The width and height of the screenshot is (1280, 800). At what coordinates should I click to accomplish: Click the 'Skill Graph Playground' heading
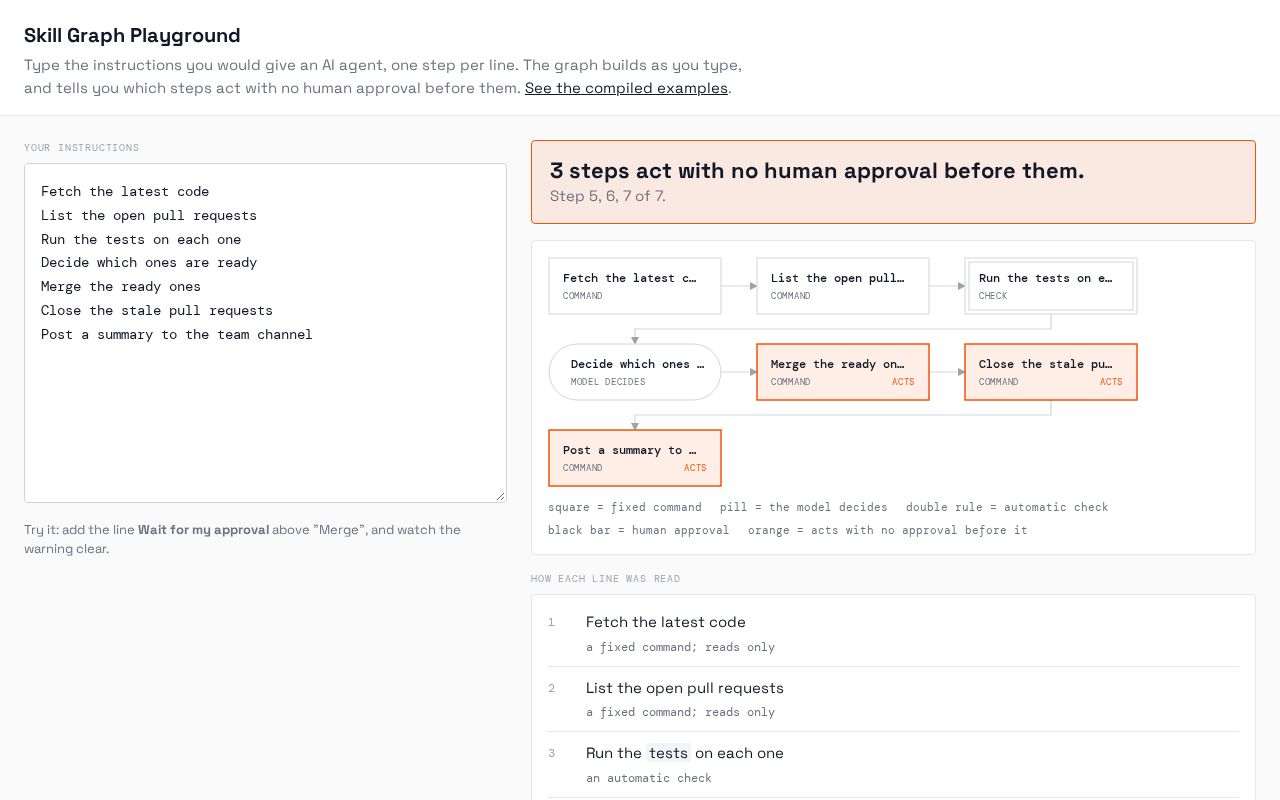132,35
